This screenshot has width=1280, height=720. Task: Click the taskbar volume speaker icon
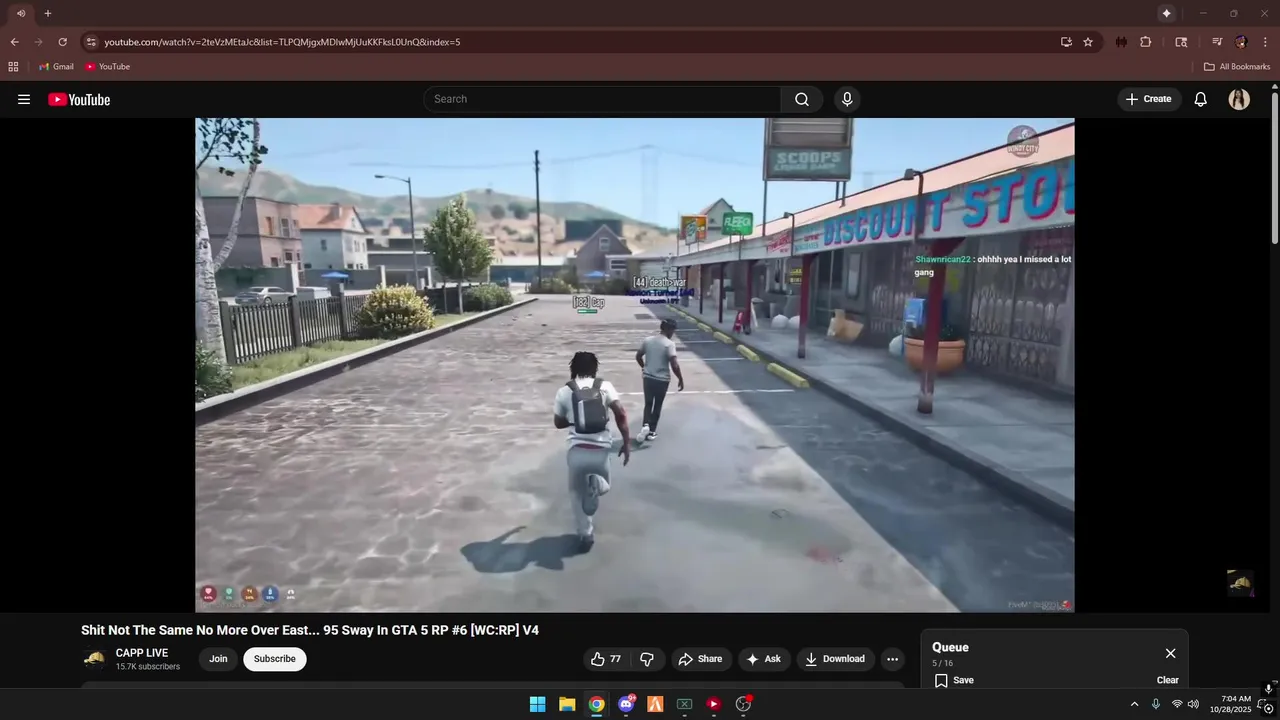pyautogui.click(x=1193, y=704)
